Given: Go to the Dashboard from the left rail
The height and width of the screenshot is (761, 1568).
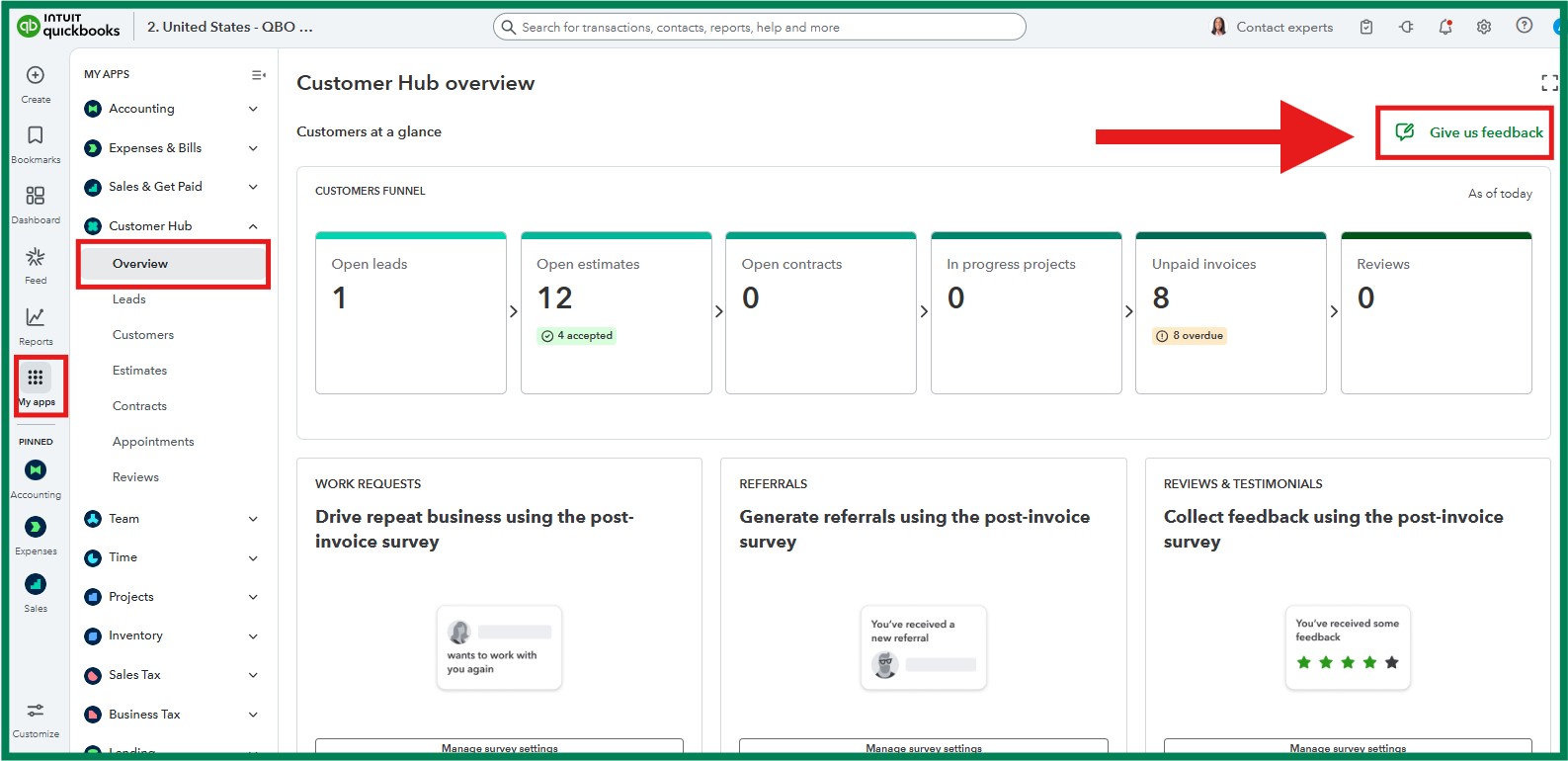Looking at the screenshot, I should coord(36,205).
